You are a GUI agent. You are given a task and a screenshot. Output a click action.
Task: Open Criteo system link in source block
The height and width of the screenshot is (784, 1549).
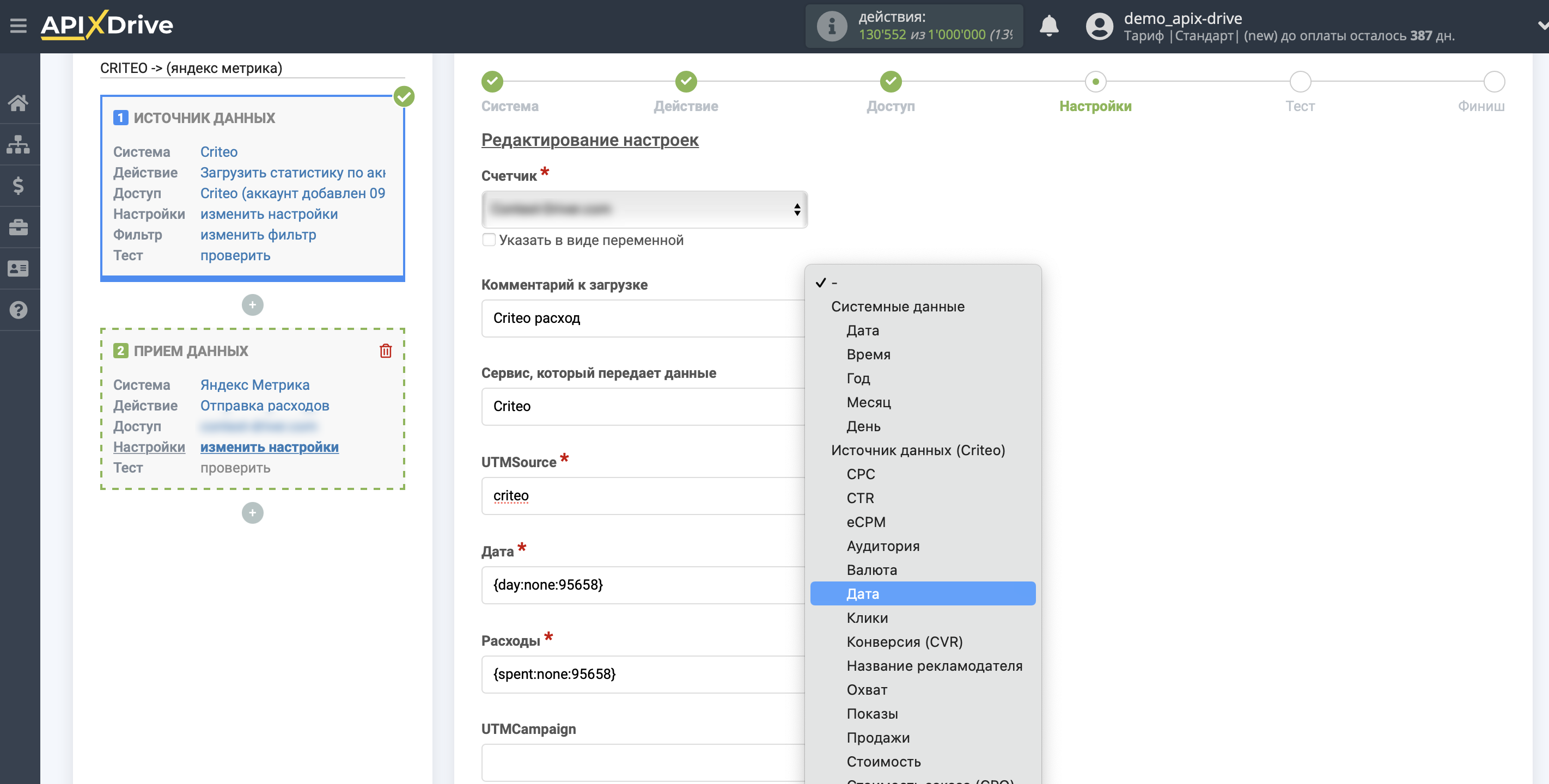click(219, 152)
